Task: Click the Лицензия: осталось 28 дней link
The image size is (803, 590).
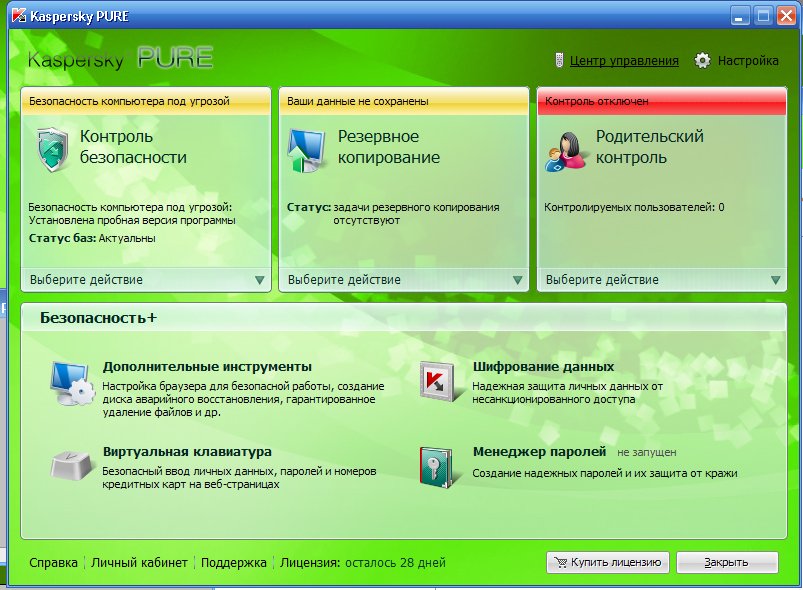Action: click(x=363, y=562)
